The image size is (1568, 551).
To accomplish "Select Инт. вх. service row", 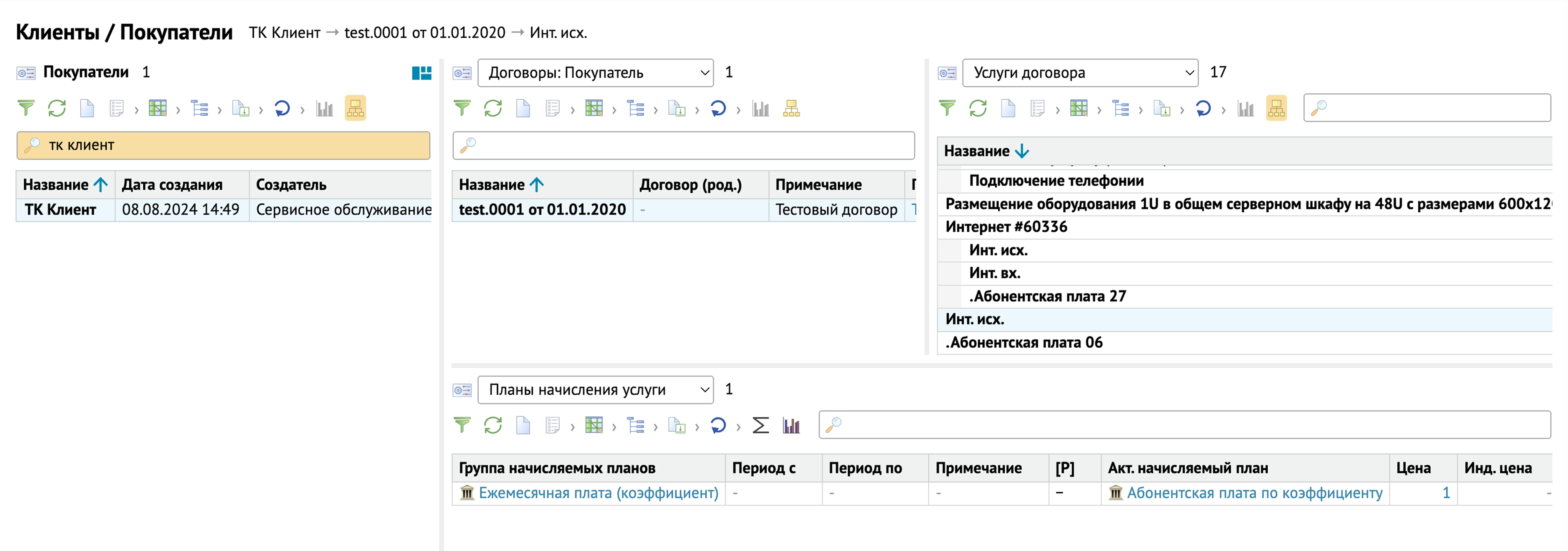I will coord(1245,273).
